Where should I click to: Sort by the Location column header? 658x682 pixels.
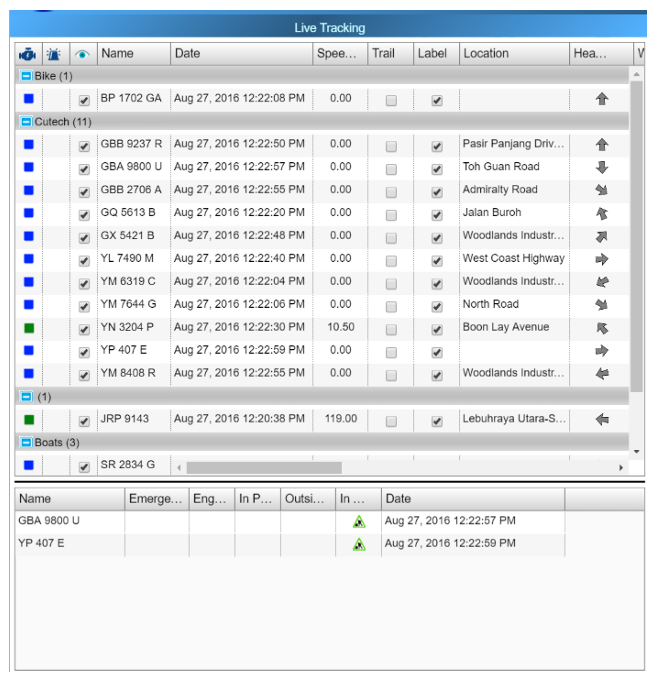[512, 54]
